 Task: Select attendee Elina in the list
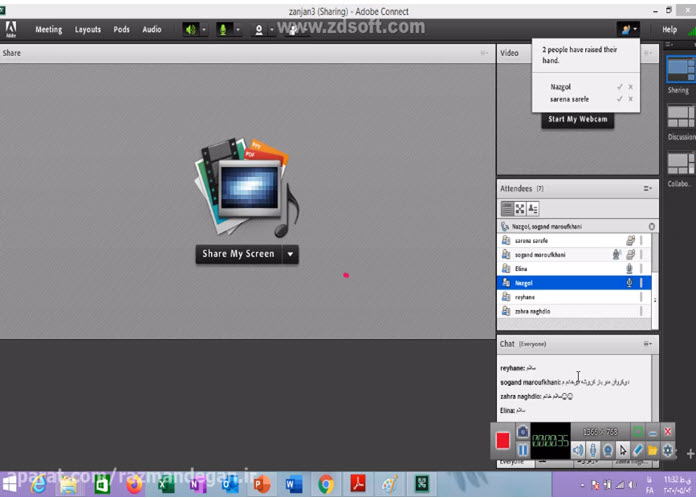574,269
